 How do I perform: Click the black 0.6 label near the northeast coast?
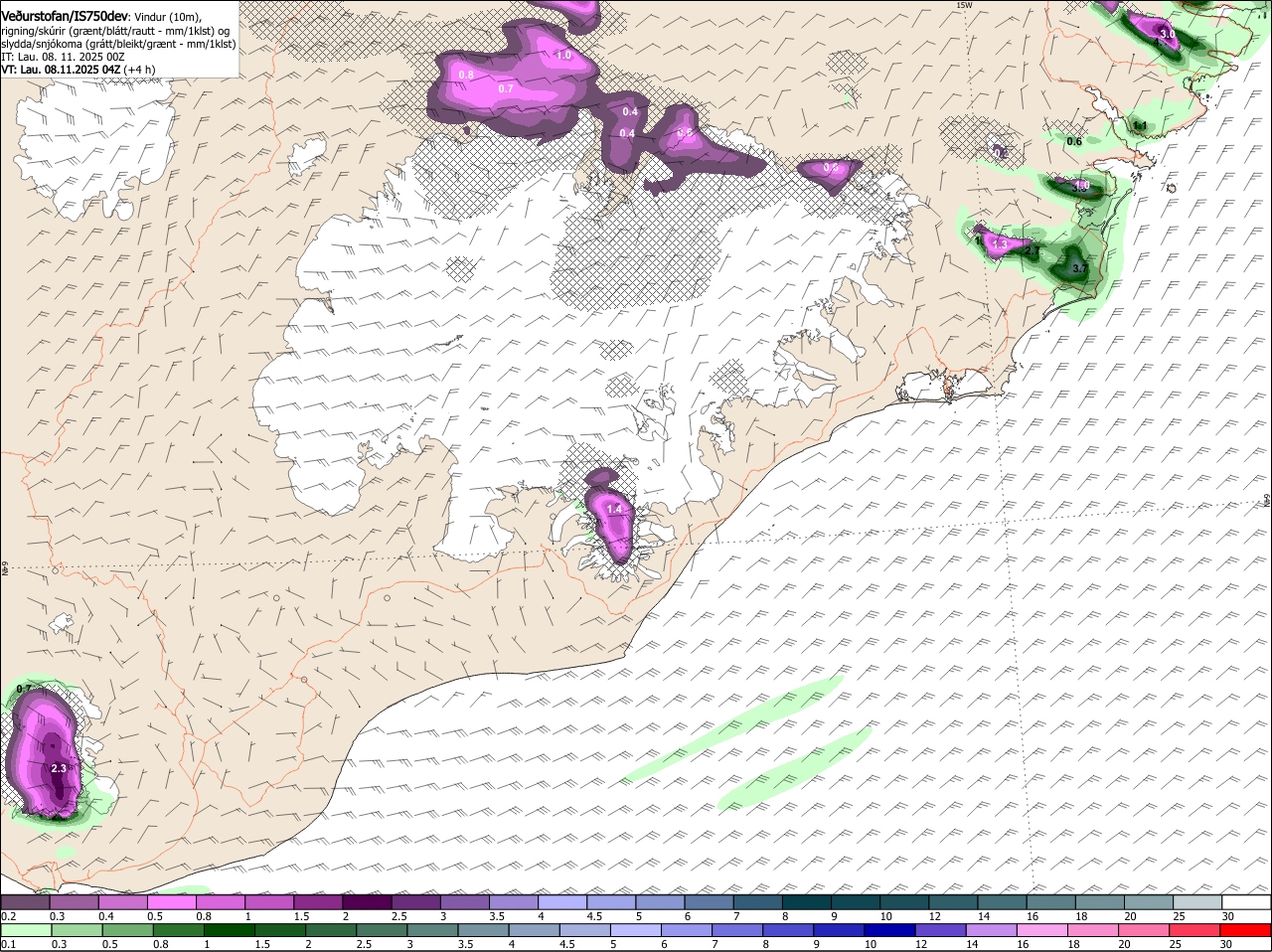pos(1074,141)
